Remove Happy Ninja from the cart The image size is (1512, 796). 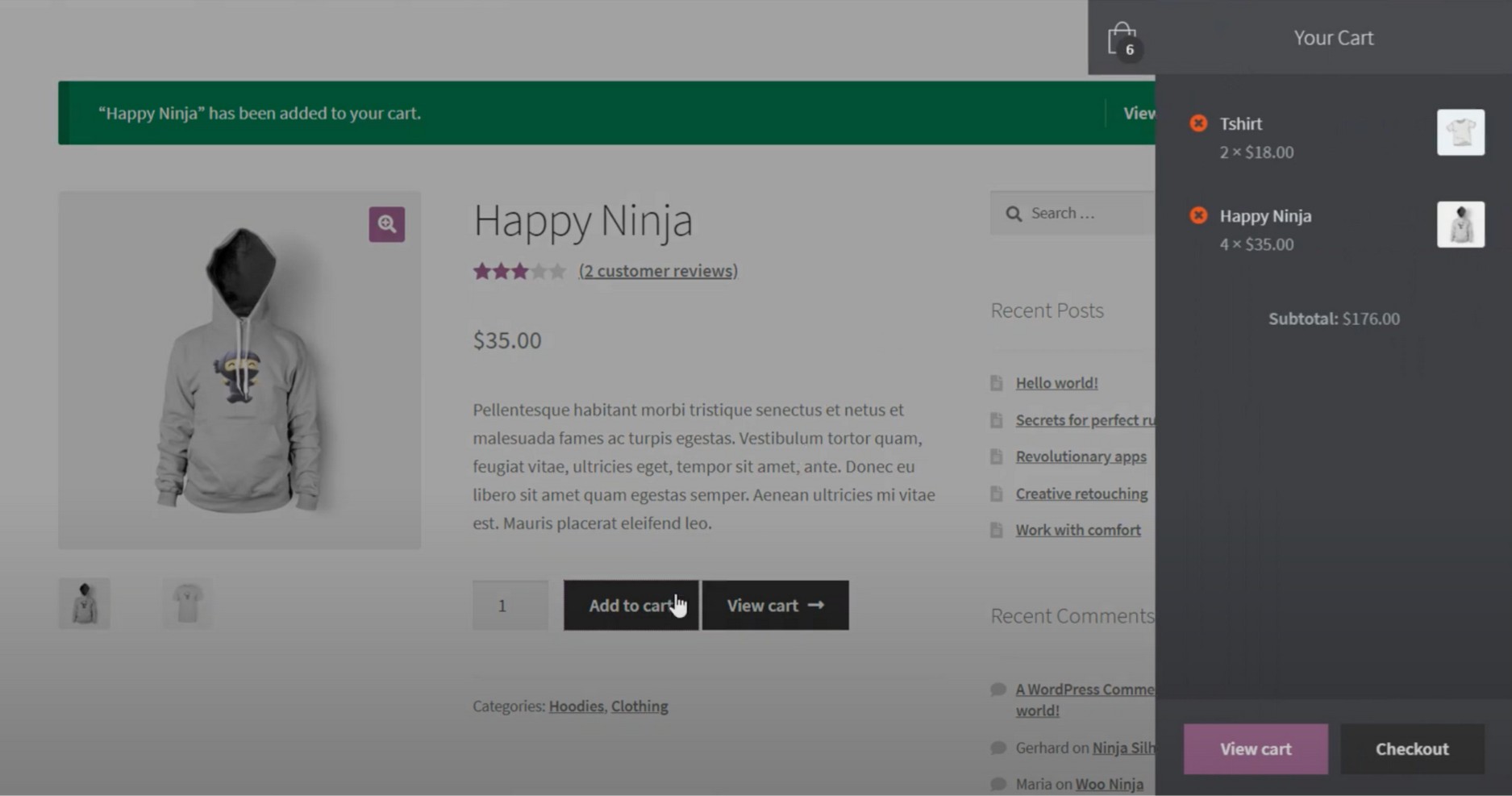pos(1198,215)
